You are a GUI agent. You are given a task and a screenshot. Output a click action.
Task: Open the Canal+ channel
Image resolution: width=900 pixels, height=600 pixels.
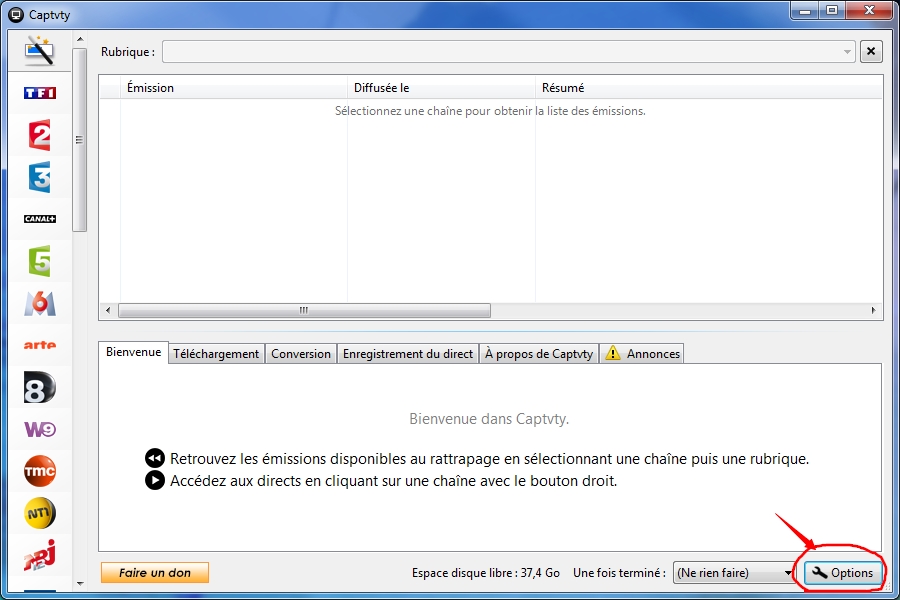coord(40,219)
